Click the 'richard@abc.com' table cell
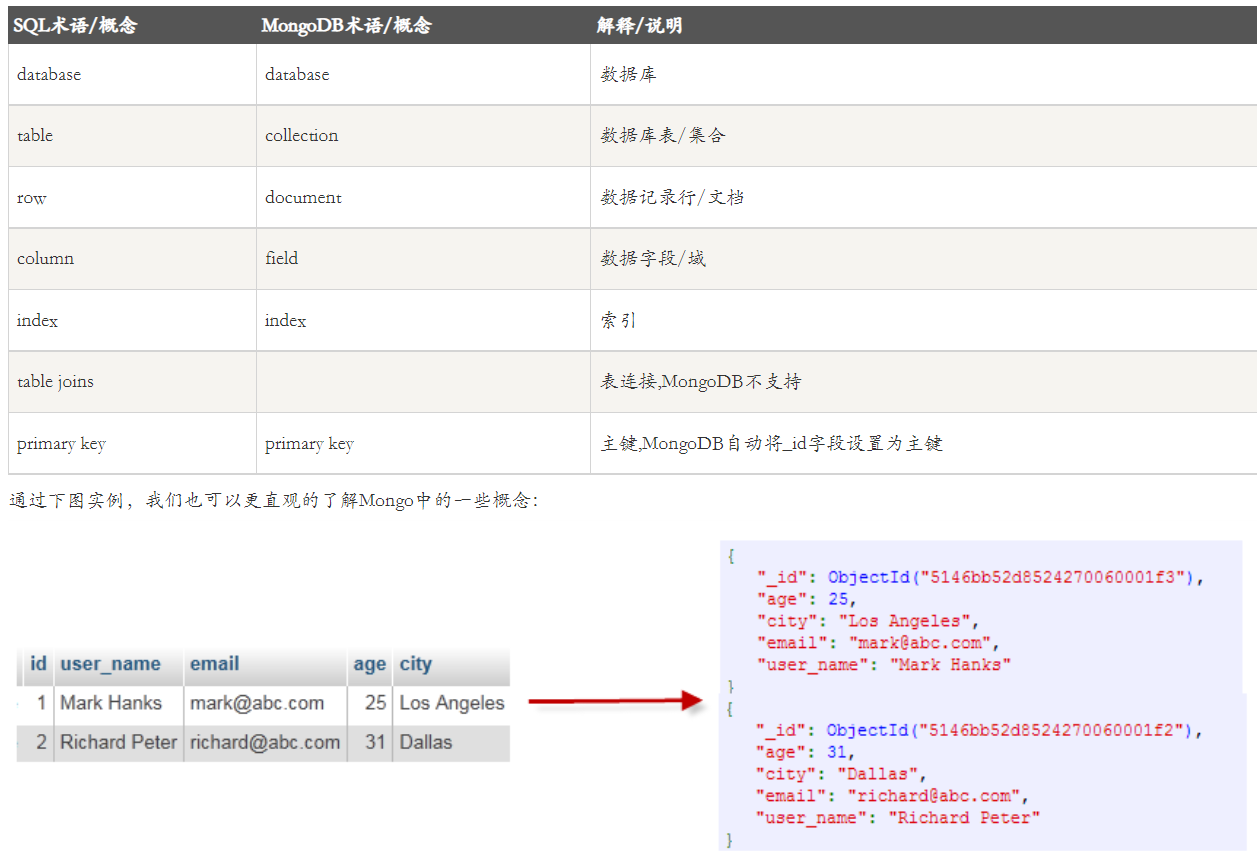Viewport: 1257px width, 863px height. [x=265, y=742]
